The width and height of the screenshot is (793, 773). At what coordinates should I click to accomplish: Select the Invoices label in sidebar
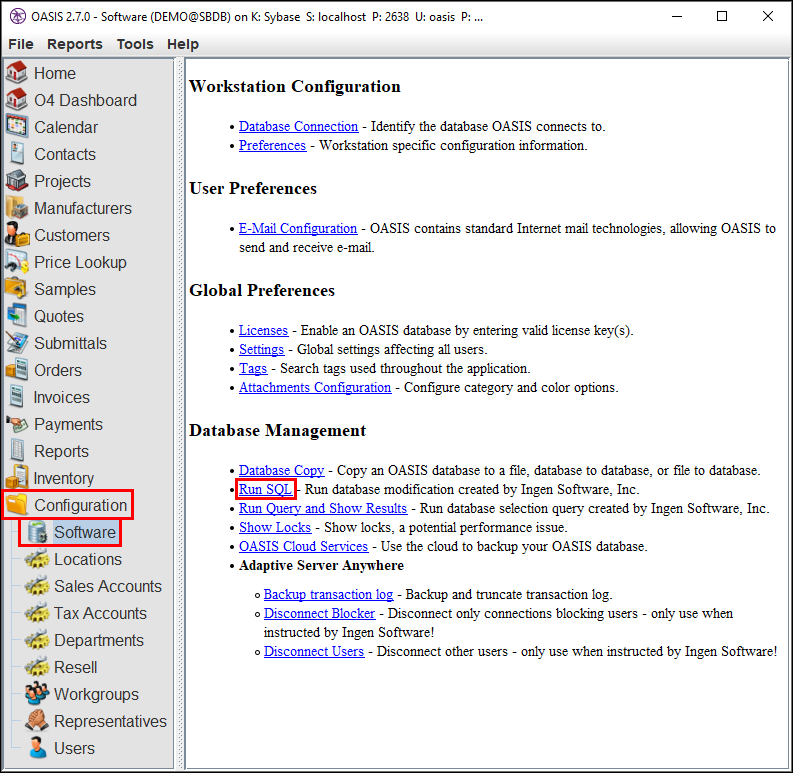(61, 397)
